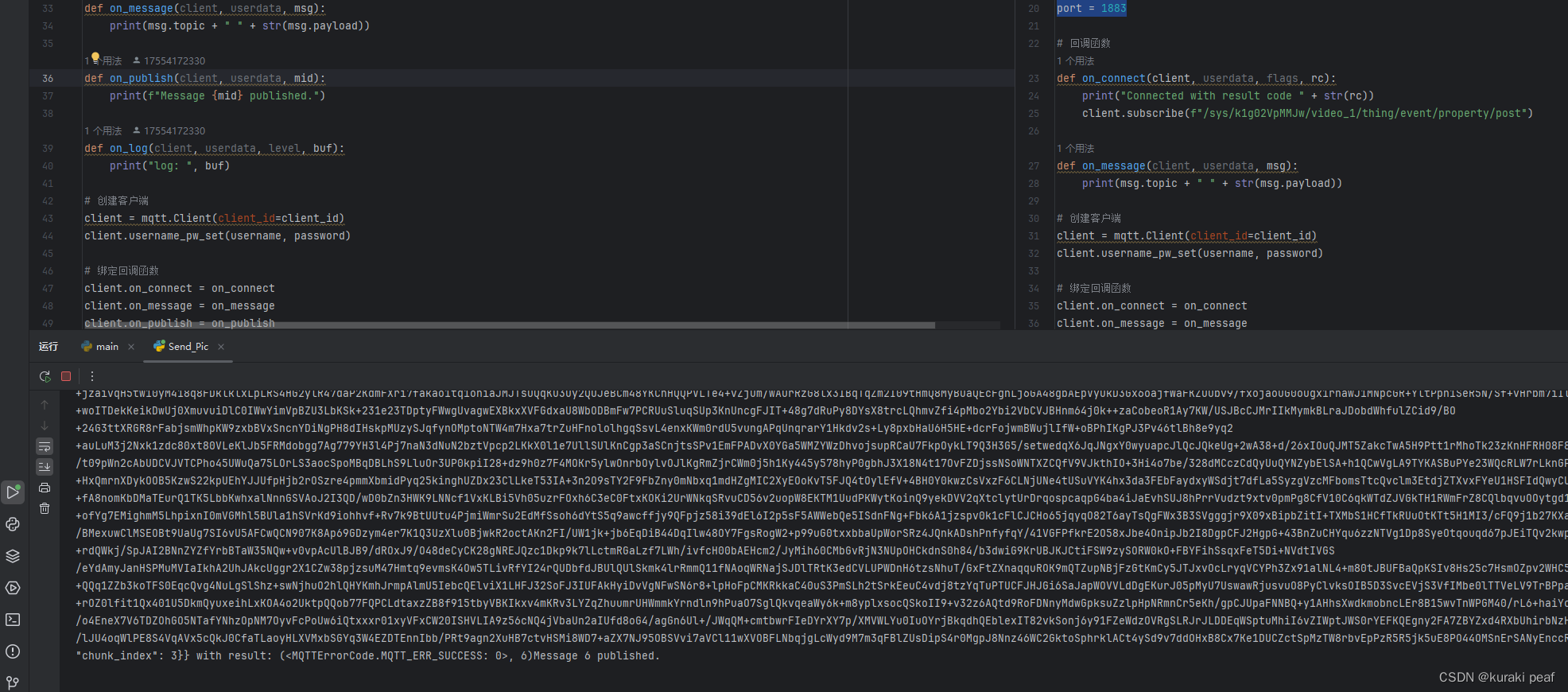Open the Git version control window
1568x692 pixels.
pyautogui.click(x=13, y=682)
